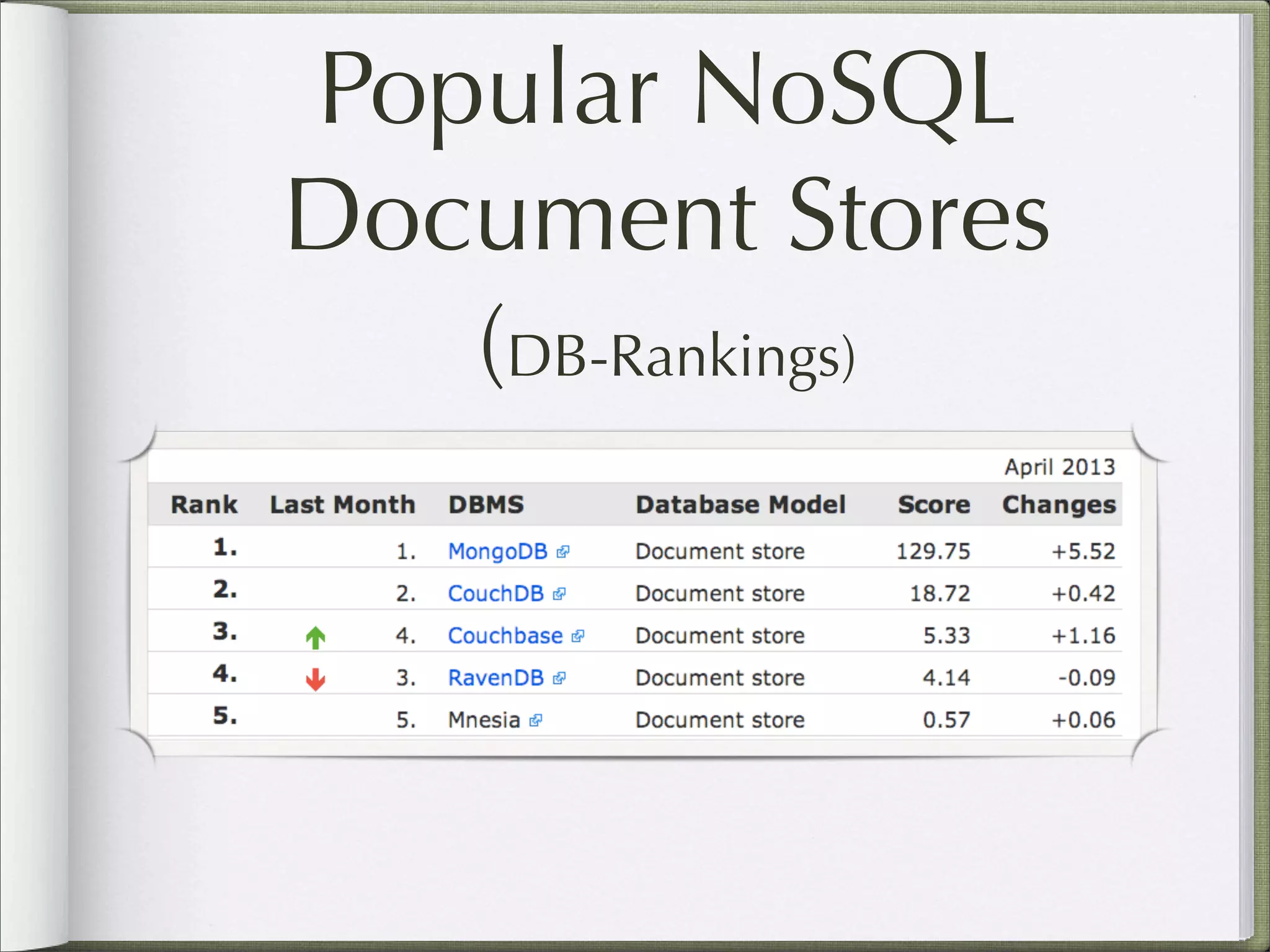Click bold rank 1. in MongoDB row
This screenshot has width=1270, height=952.
click(x=225, y=547)
